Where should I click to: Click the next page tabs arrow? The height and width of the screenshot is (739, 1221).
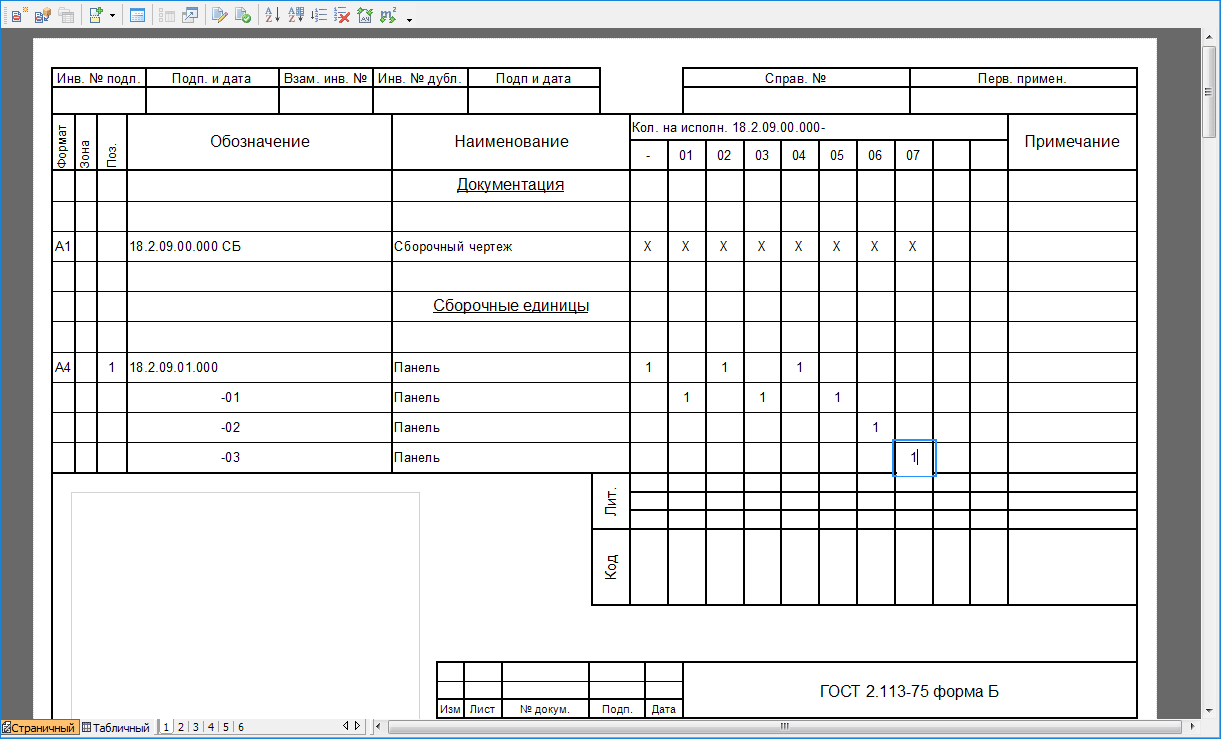coord(358,726)
